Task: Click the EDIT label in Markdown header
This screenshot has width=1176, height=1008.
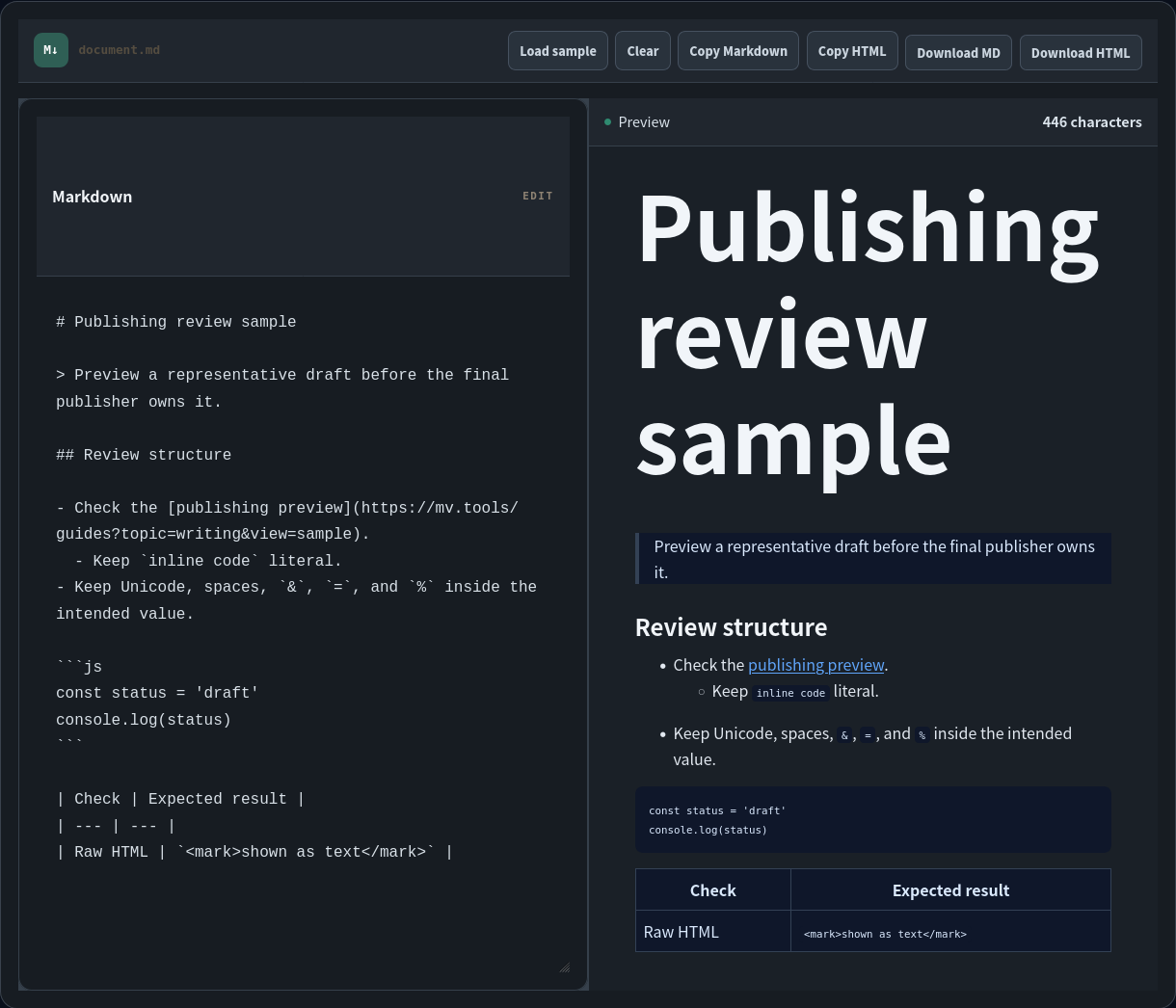Action: click(x=538, y=196)
